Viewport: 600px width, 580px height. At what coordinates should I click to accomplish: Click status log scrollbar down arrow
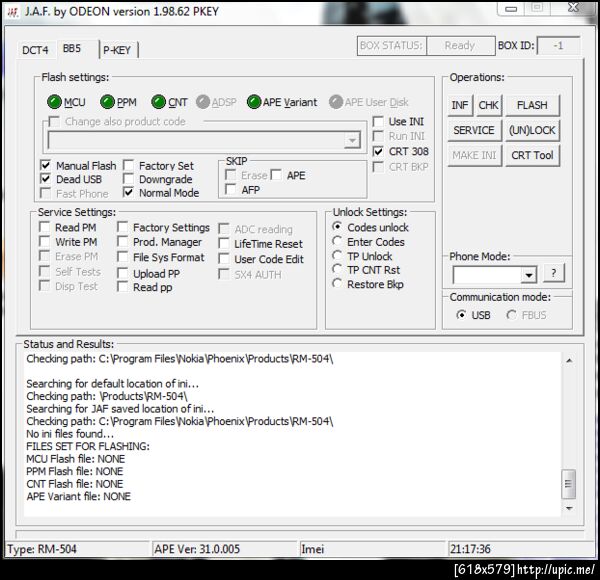tap(569, 508)
